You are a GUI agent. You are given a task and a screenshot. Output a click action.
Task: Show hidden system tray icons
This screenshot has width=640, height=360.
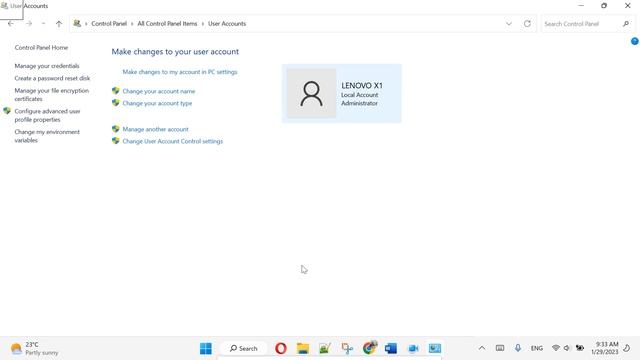[x=482, y=348]
